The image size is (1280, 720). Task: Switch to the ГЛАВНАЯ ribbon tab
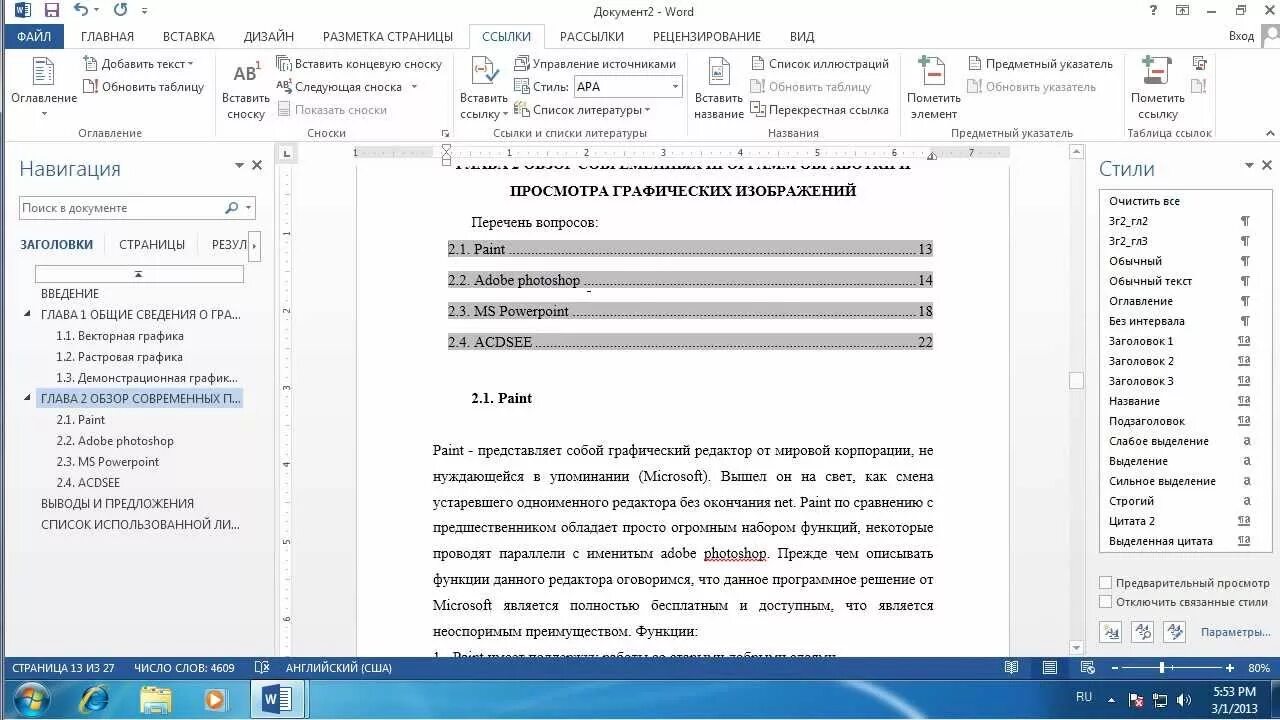point(107,36)
